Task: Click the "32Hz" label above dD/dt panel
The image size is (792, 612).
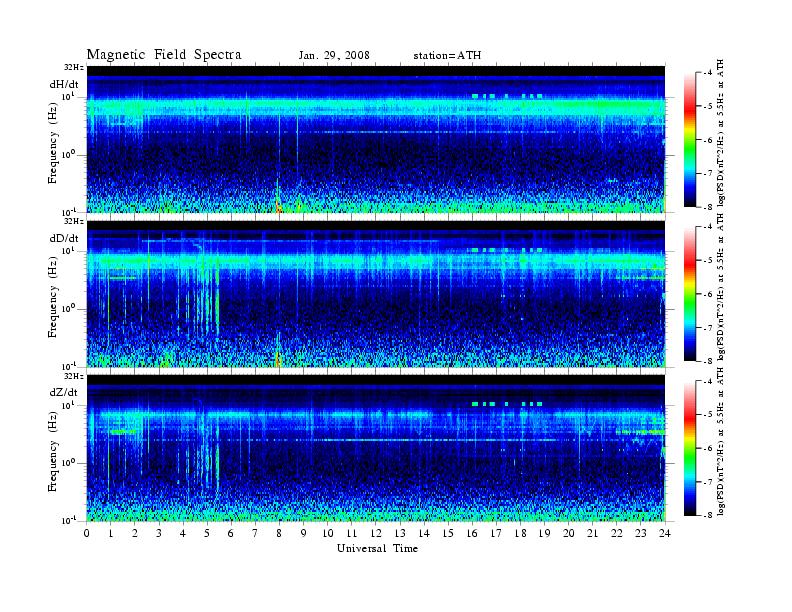Action: coord(73,221)
